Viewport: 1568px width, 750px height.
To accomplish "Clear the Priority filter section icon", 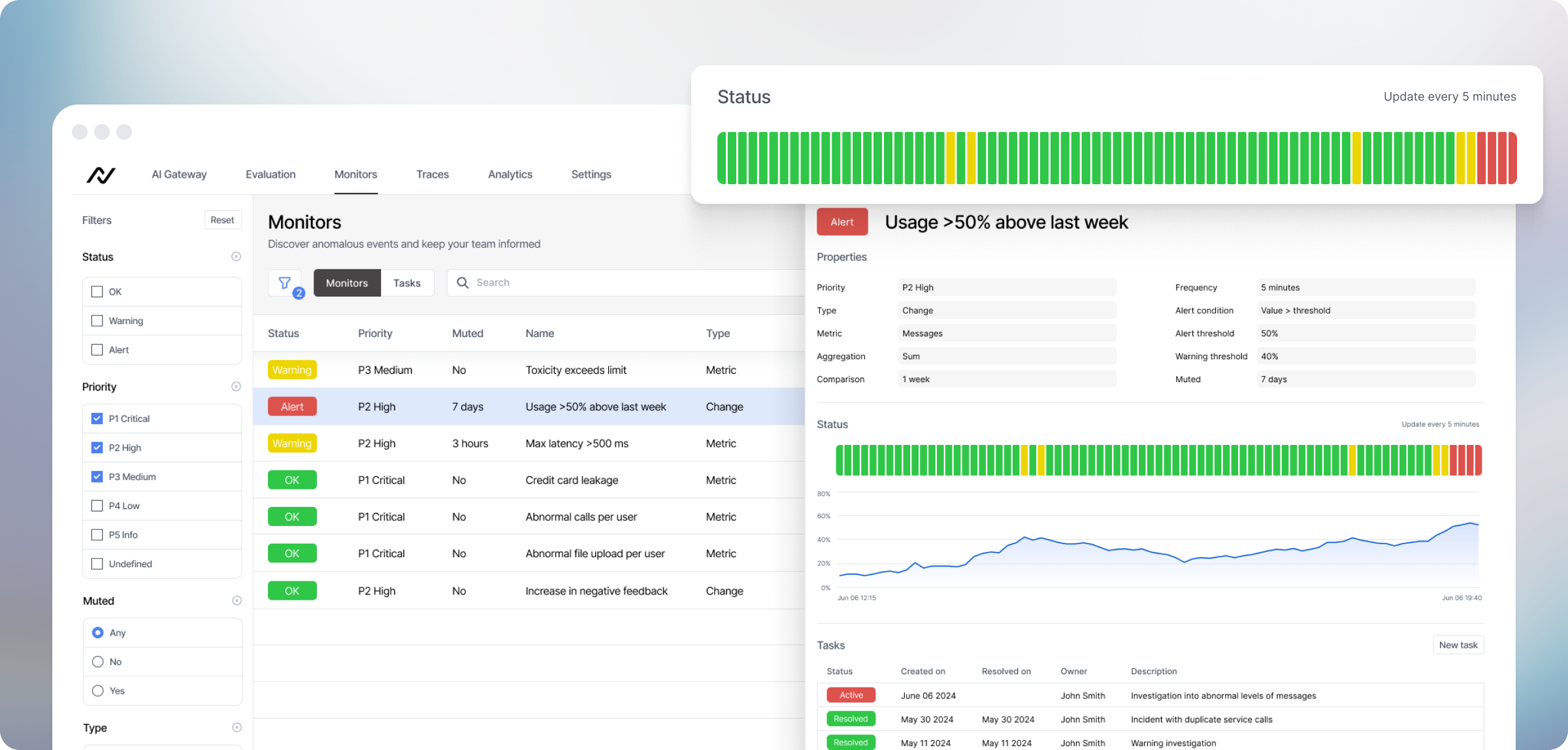I will tap(236, 387).
